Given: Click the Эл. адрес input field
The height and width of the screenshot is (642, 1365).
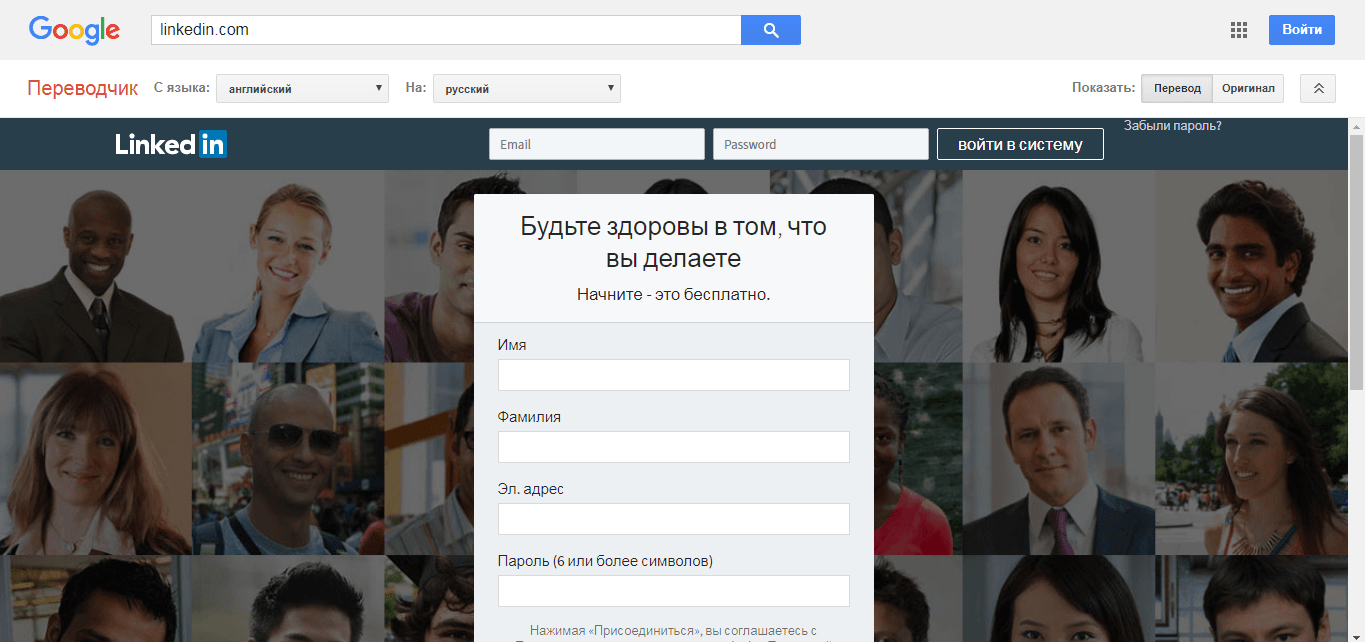Looking at the screenshot, I should coord(674,519).
